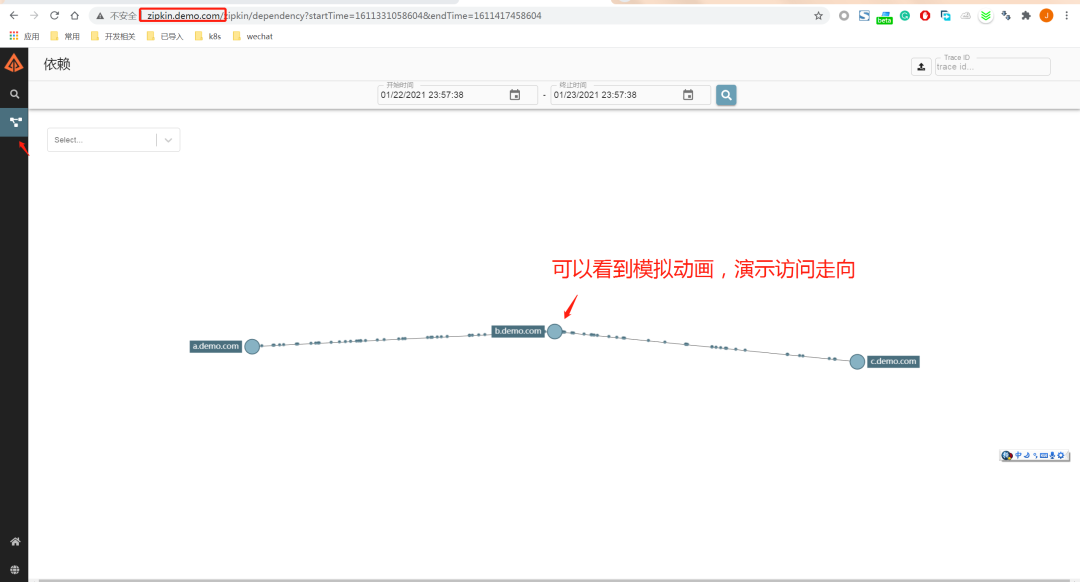The image size is (1080, 582).
Task: Open the 应用 apps shortcut in the bookmarks bar
Action: pos(28,36)
